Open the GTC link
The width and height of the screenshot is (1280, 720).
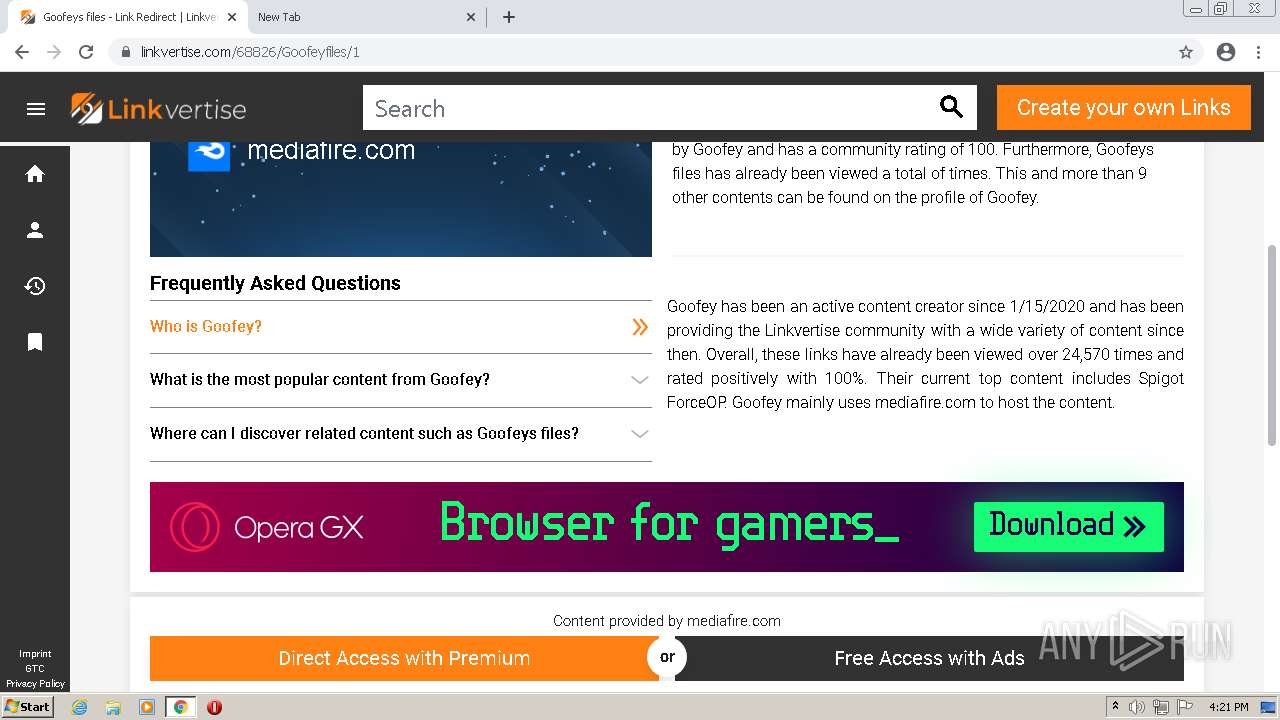coord(35,669)
